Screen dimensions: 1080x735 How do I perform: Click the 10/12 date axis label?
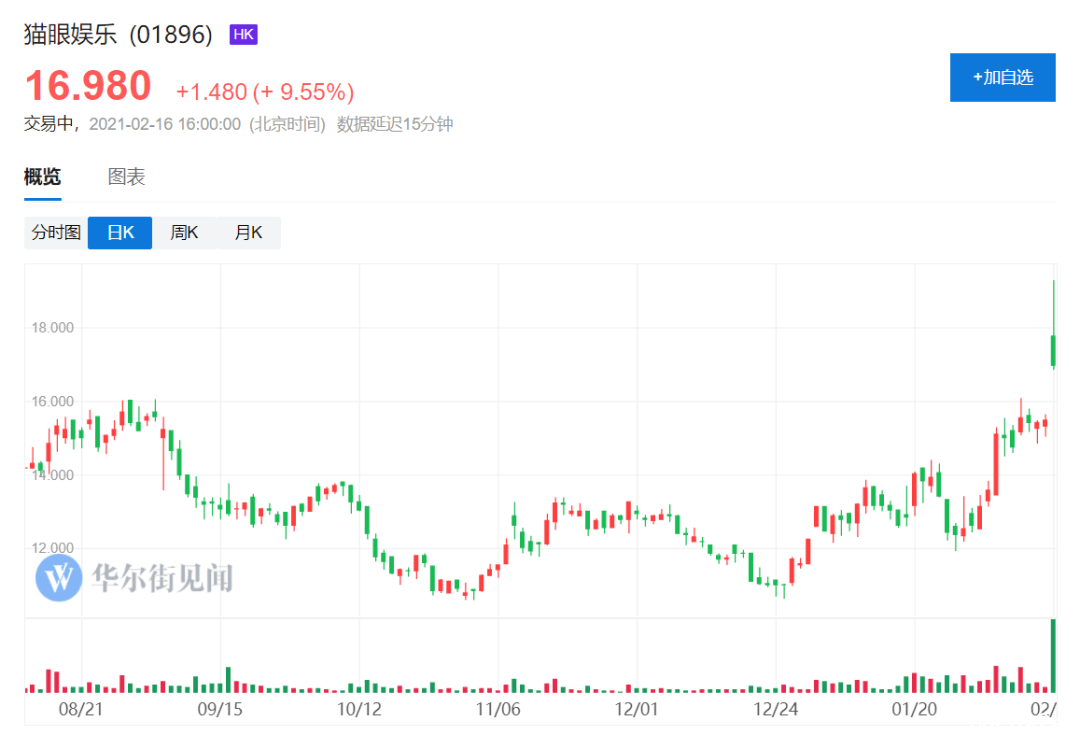click(x=359, y=710)
